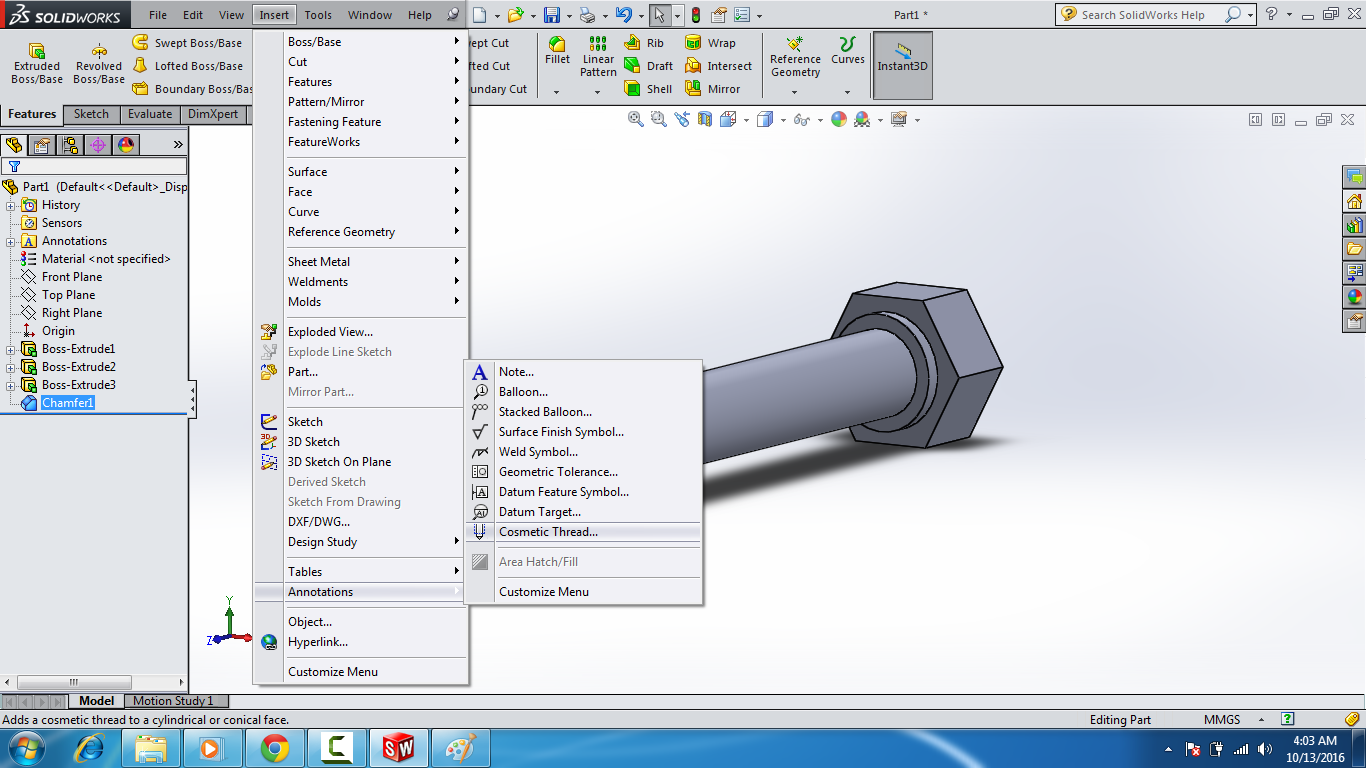This screenshot has width=1366, height=768.
Task: Open the Linear Pattern dropdown arrow
Action: pyautogui.click(x=598, y=92)
